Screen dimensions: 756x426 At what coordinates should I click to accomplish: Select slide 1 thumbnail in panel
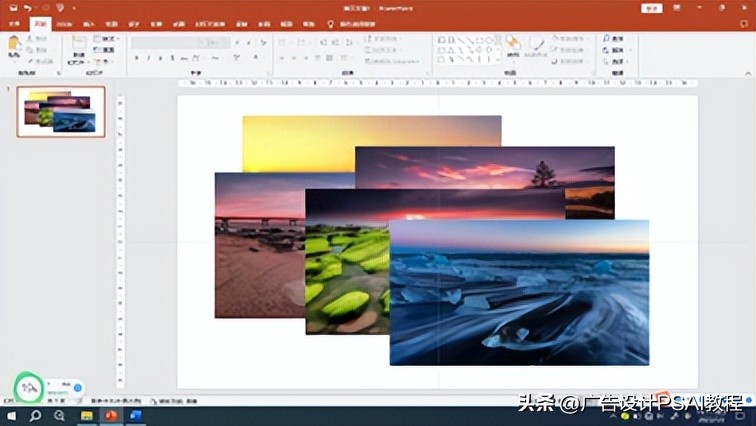61,111
